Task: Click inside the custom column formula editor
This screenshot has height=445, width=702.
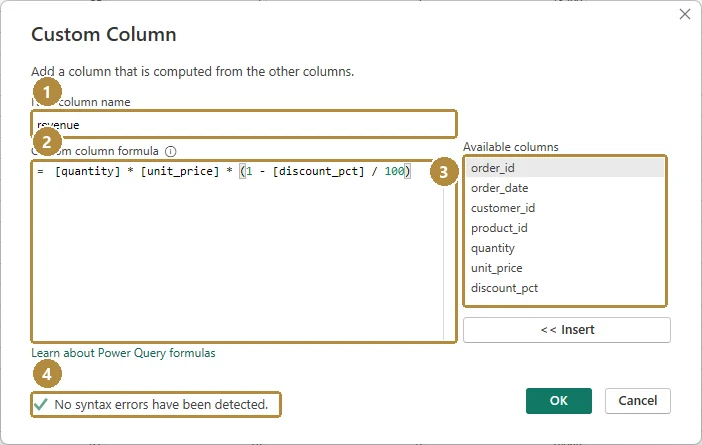Action: tap(244, 252)
